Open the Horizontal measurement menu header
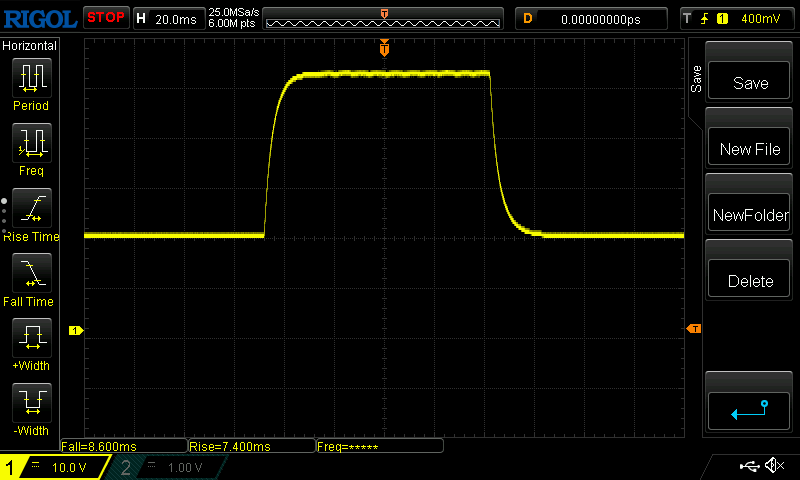 [x=30, y=46]
